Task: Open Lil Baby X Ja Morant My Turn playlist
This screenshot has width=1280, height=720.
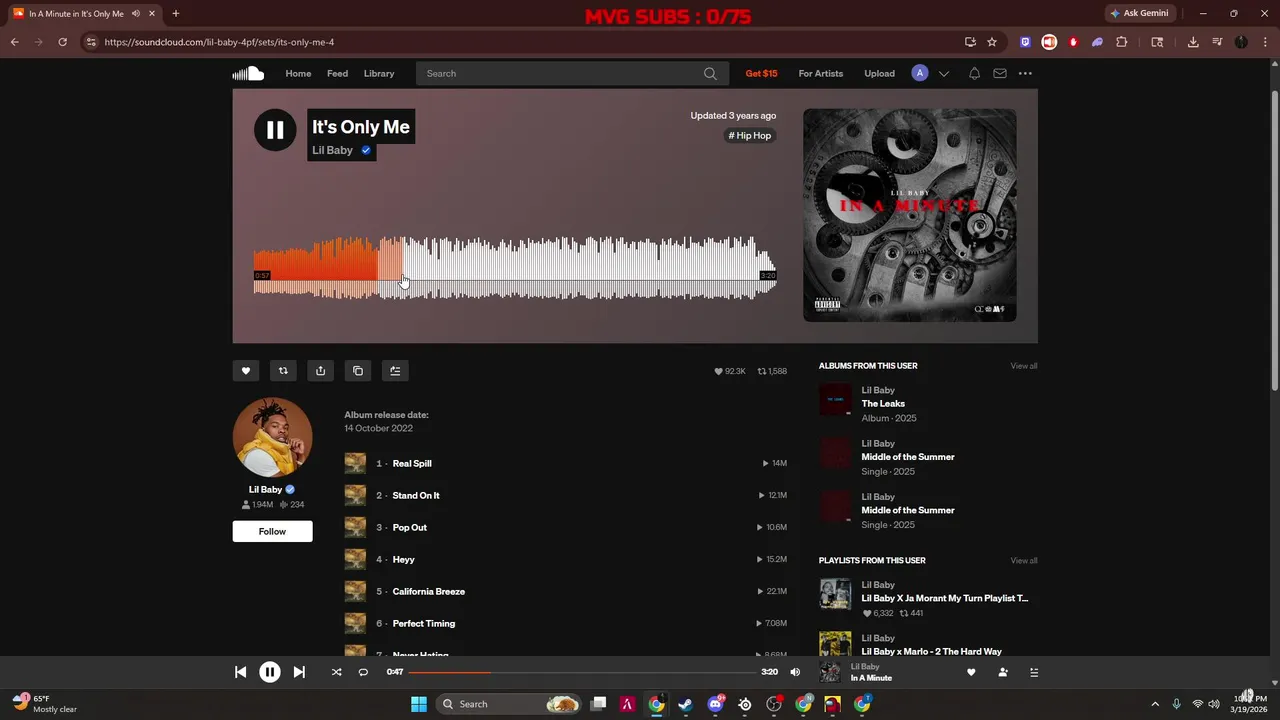Action: pos(945,598)
